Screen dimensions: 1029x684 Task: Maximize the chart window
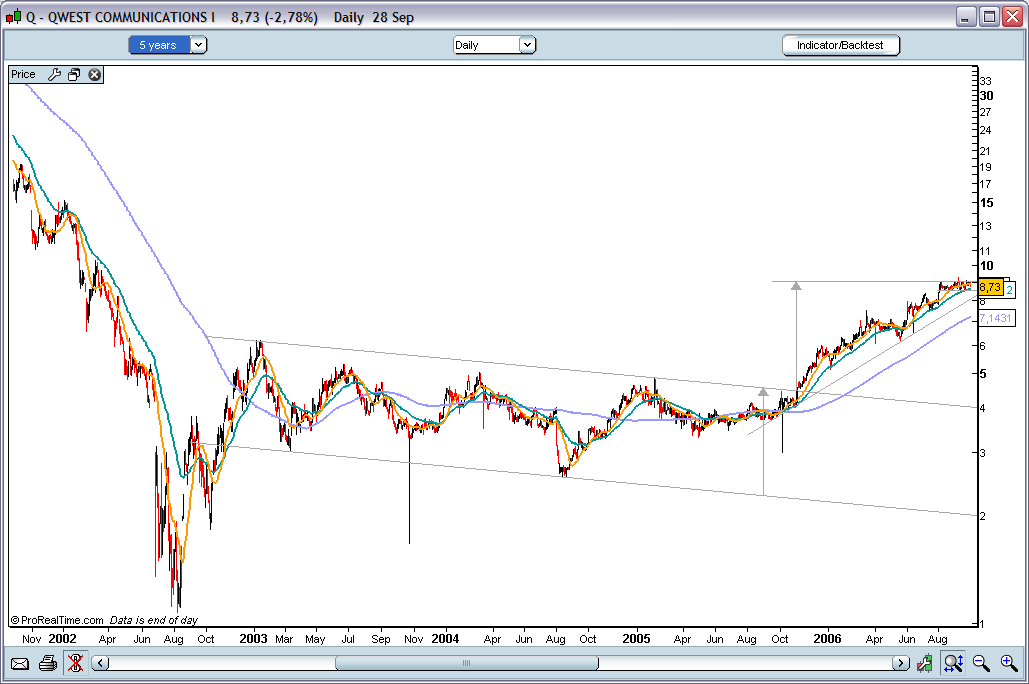(989, 17)
